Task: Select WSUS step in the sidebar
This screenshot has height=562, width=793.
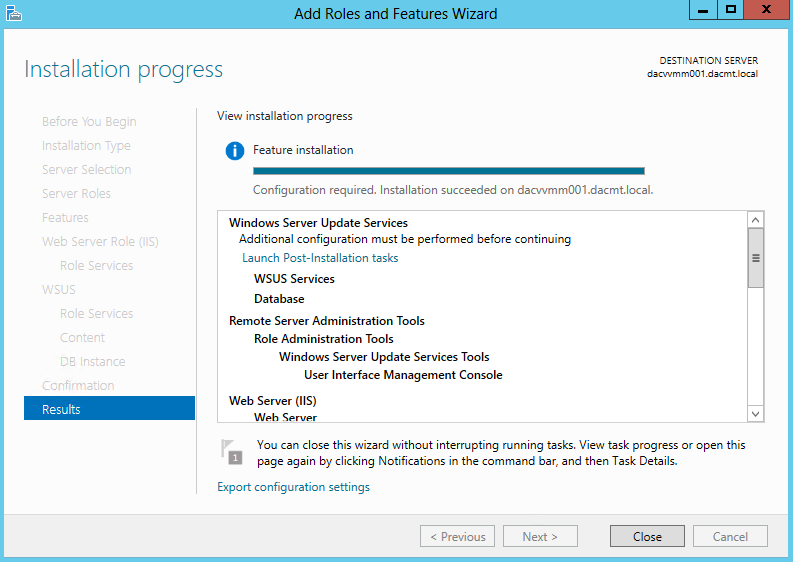Action: (59, 289)
